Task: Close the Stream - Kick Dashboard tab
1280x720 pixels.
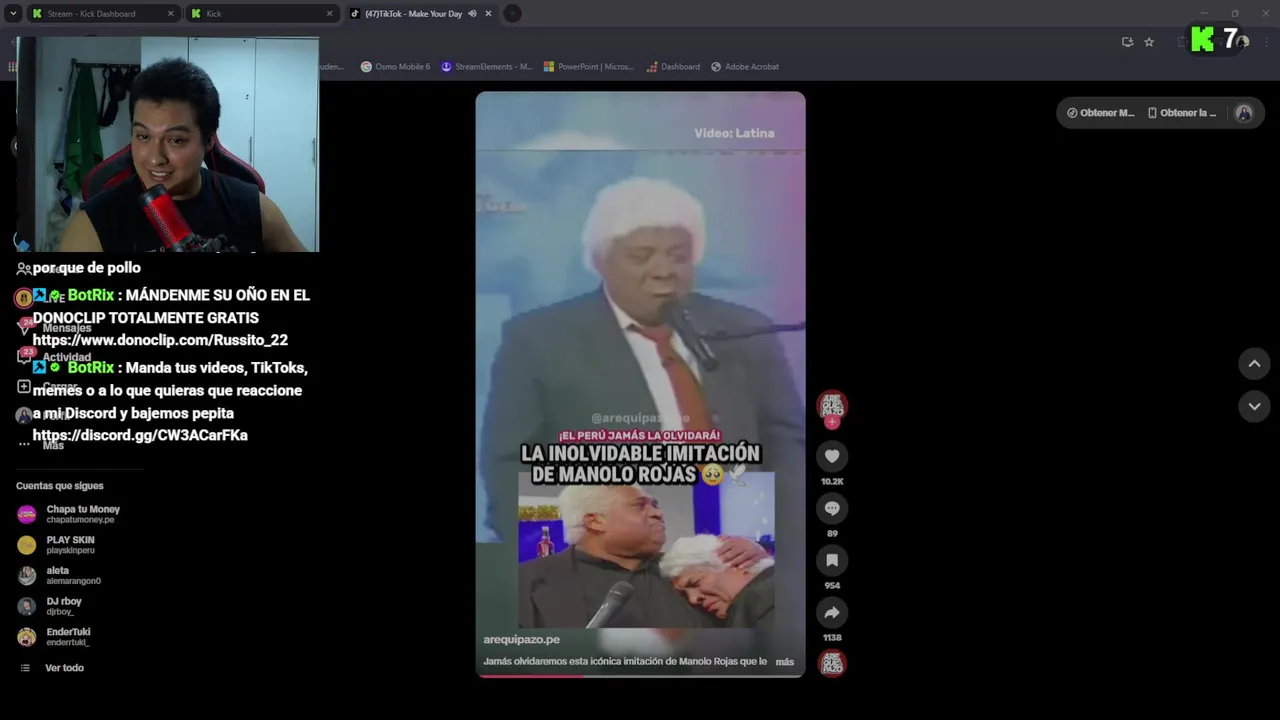Action: coord(170,14)
